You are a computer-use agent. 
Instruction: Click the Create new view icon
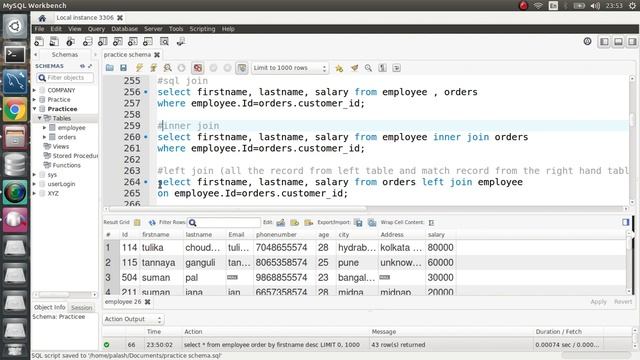tap(118, 42)
